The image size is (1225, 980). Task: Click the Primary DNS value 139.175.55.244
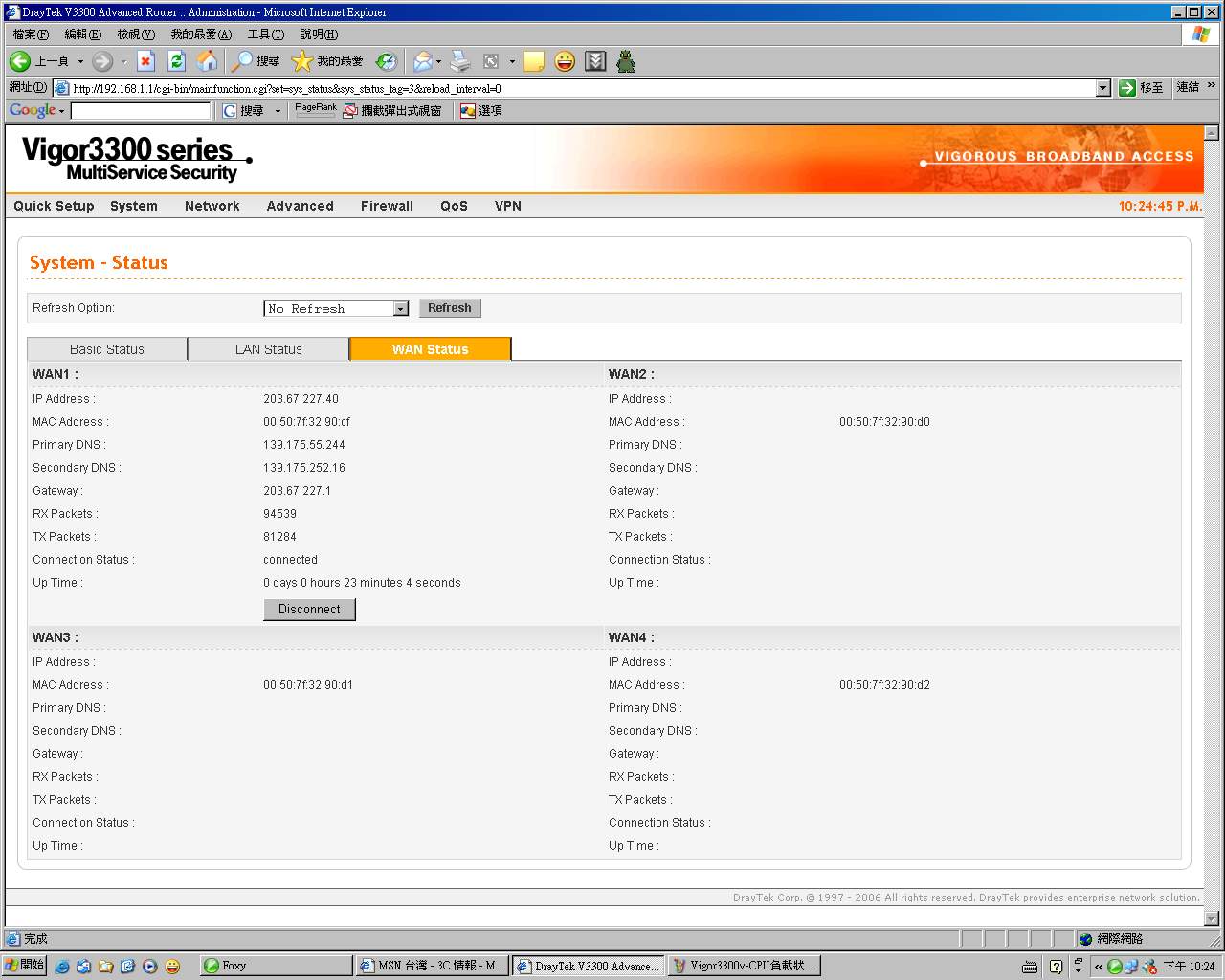(304, 445)
